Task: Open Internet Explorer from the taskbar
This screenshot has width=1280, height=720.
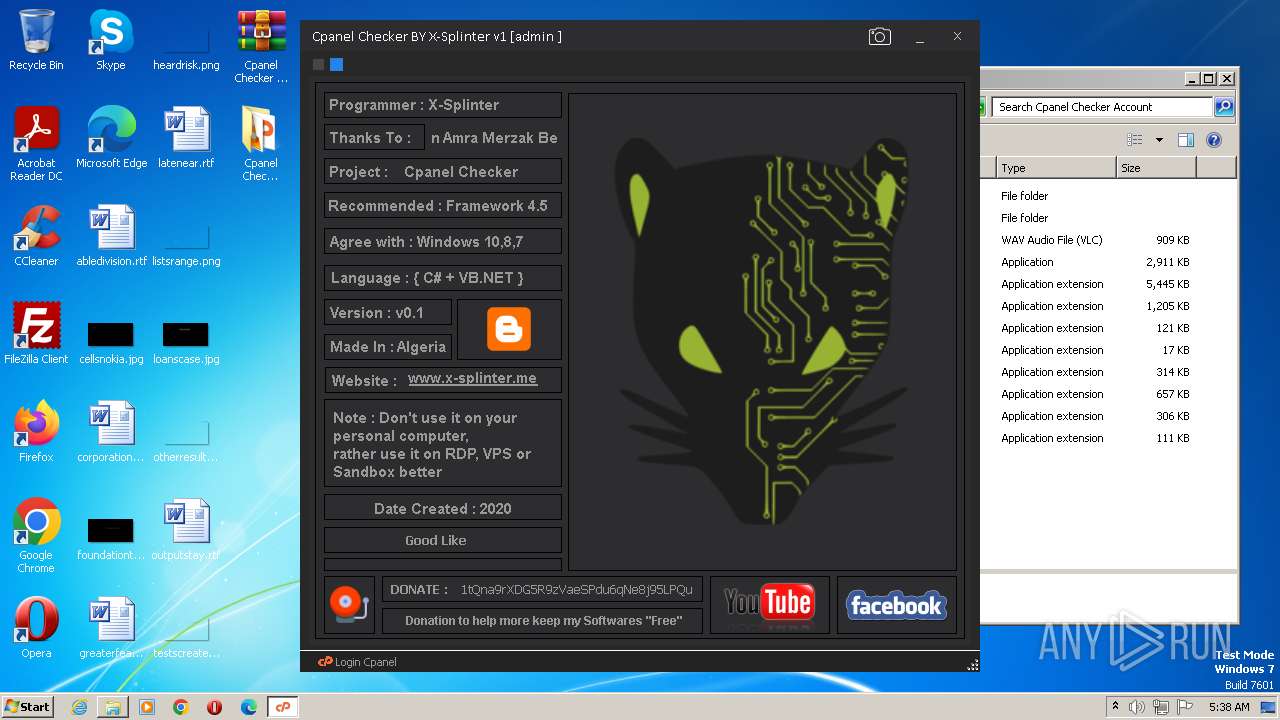Action: click(x=79, y=707)
